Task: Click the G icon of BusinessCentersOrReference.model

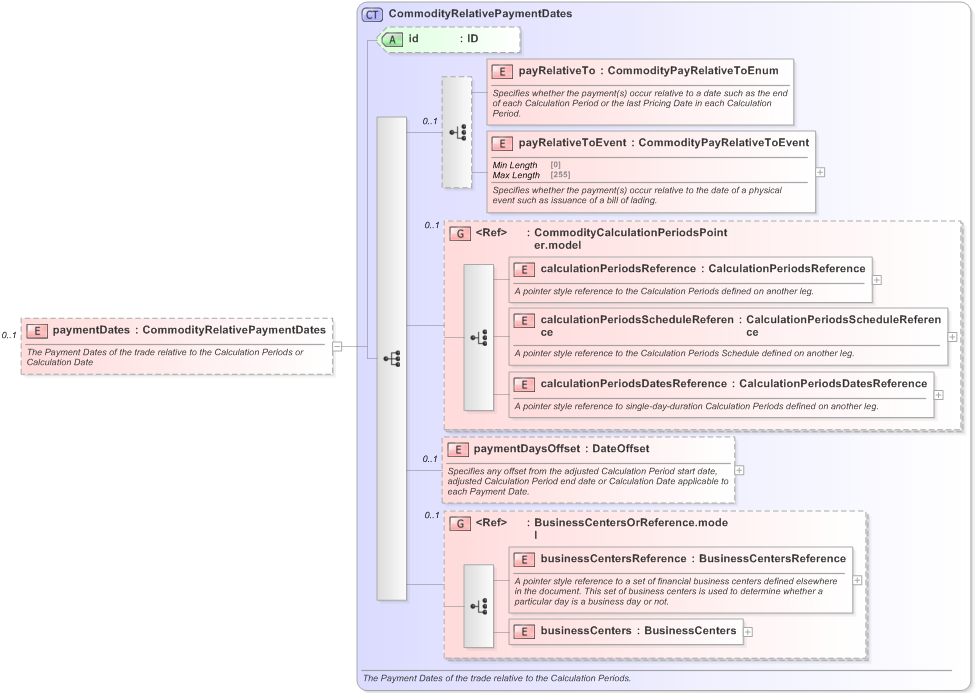Action: point(460,524)
